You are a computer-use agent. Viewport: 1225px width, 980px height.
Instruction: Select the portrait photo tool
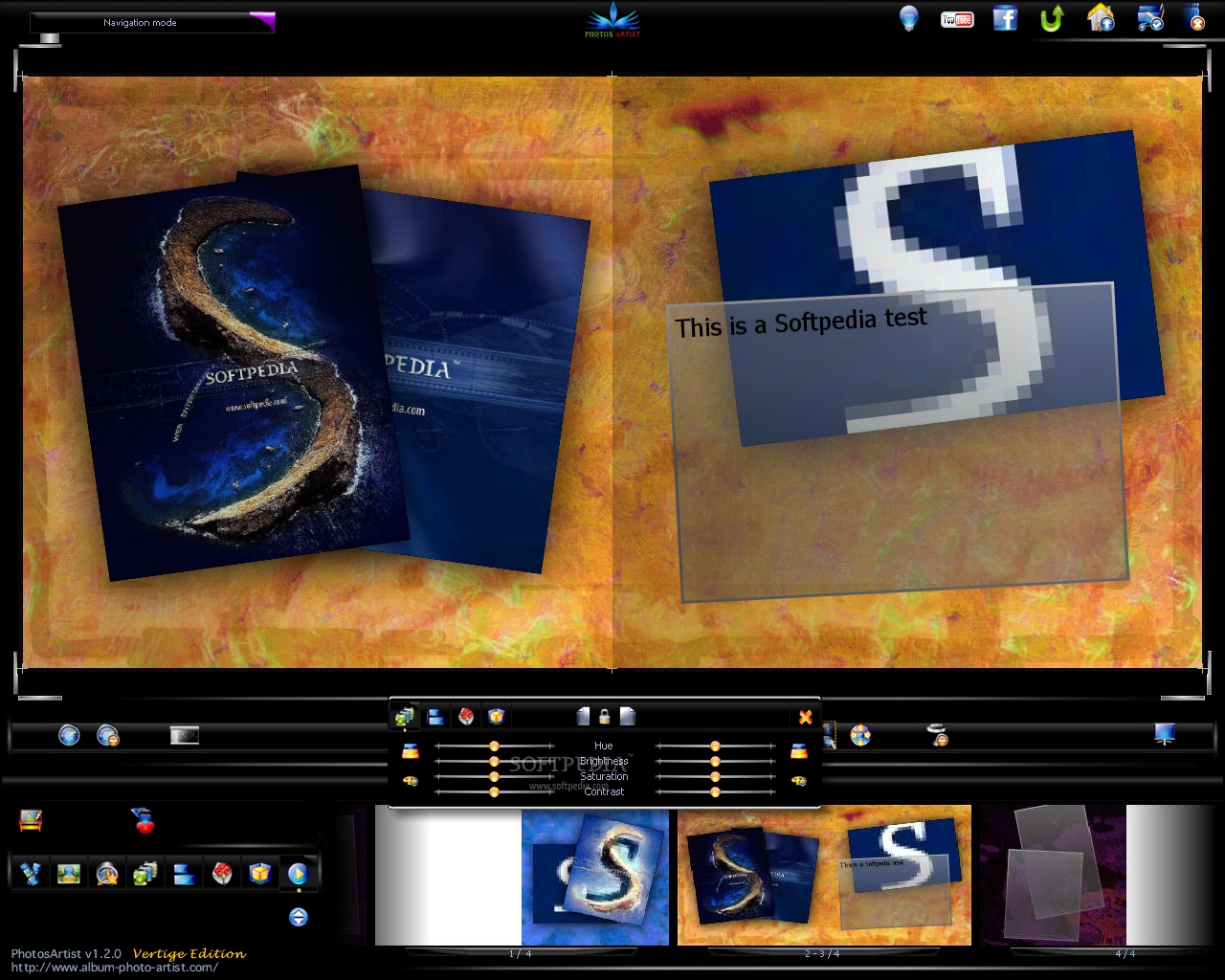tap(69, 873)
